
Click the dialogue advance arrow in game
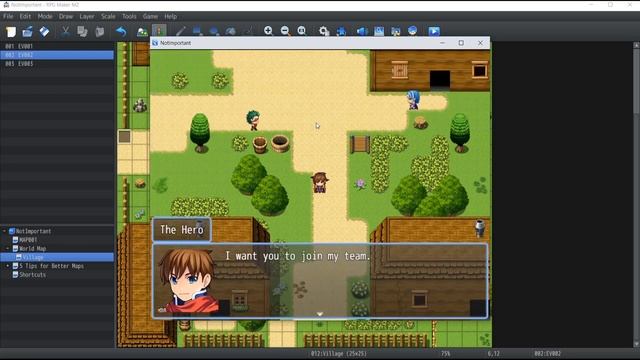pos(320,314)
